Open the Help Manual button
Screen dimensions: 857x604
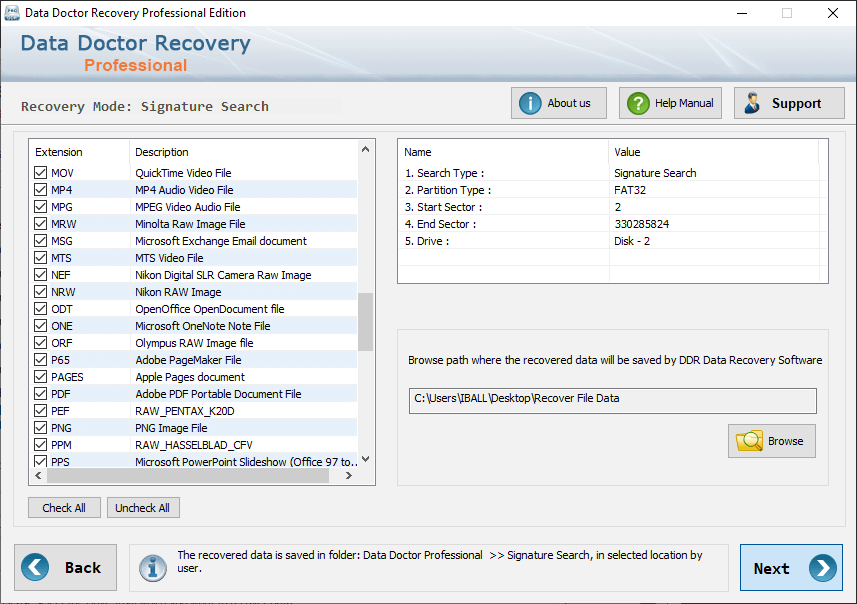tap(670, 103)
